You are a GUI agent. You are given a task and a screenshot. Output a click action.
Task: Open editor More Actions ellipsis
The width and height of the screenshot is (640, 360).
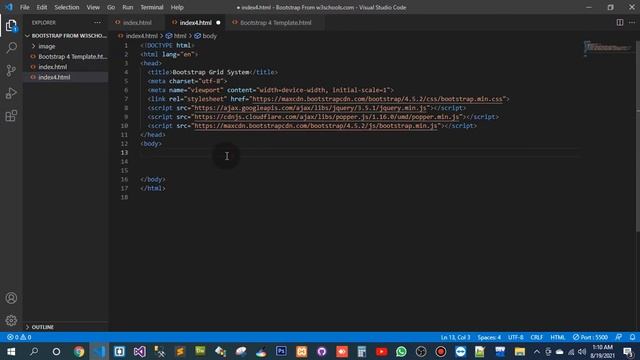point(632,22)
